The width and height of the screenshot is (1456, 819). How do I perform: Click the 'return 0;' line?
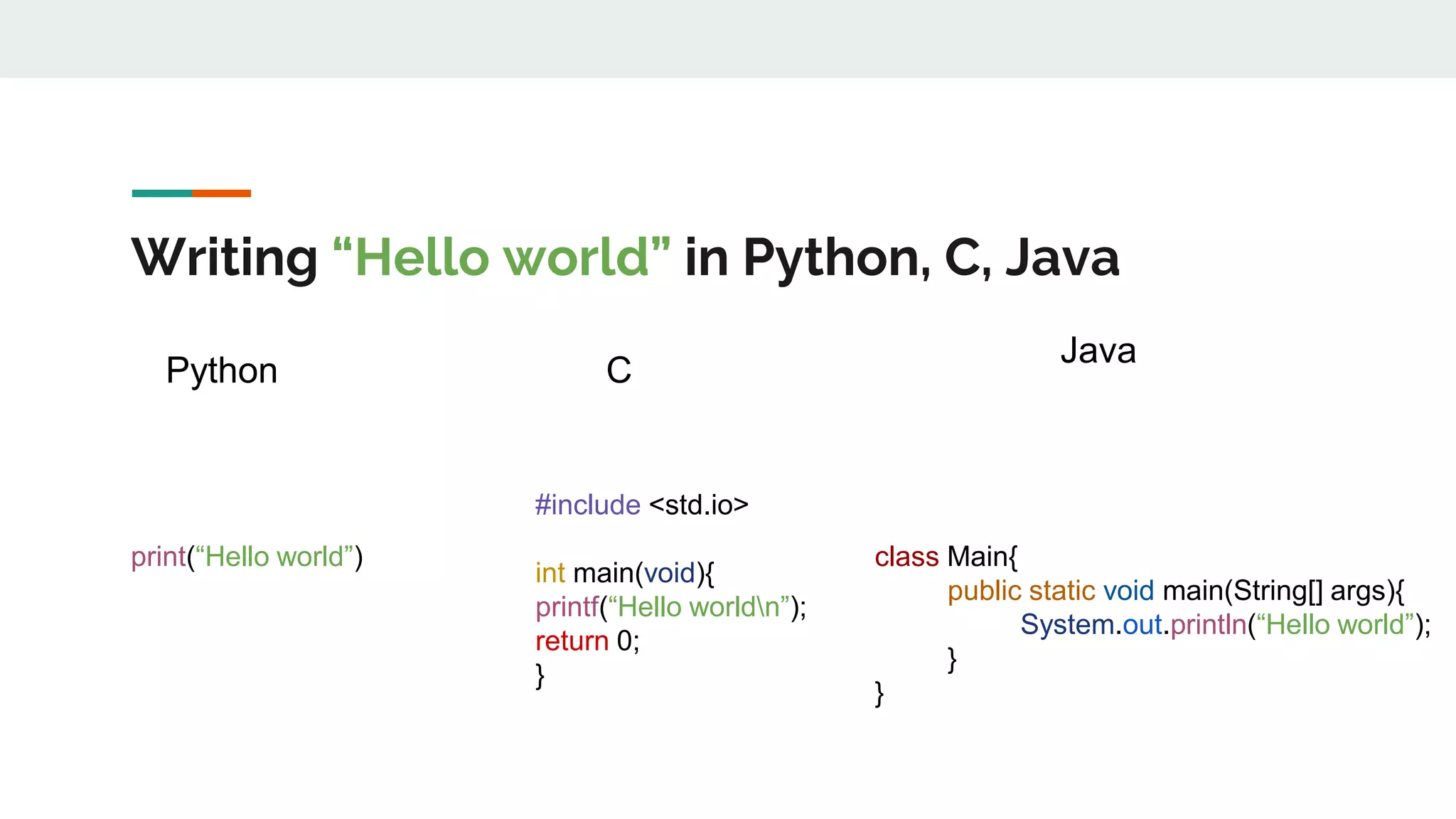coord(587,641)
